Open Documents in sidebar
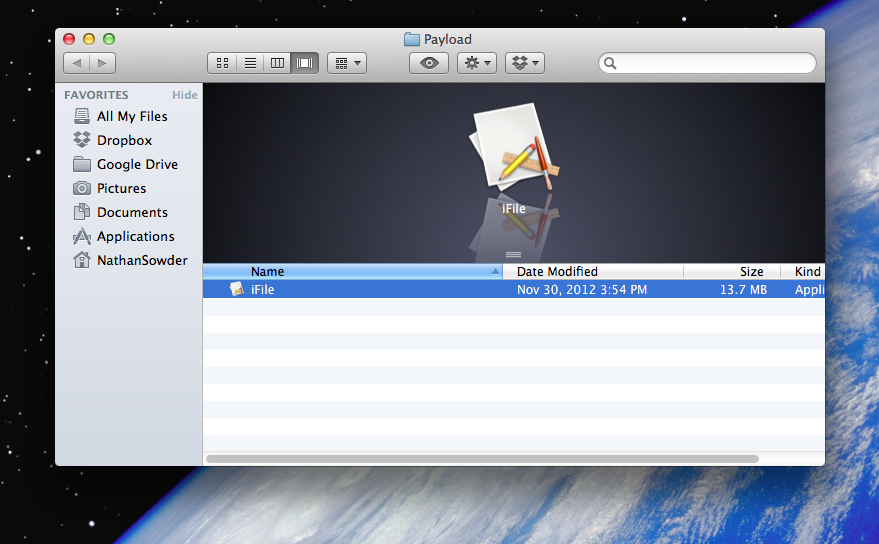Image resolution: width=879 pixels, height=544 pixels. 132,213
